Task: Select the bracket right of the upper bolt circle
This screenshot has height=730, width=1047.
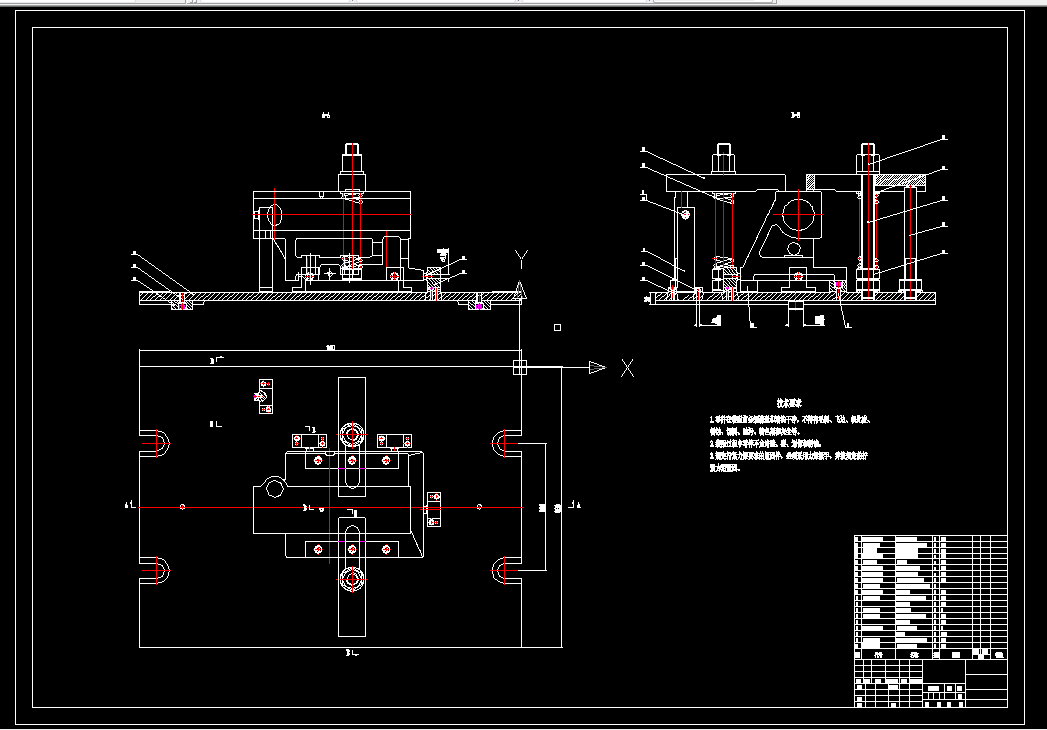Action: 394,441
